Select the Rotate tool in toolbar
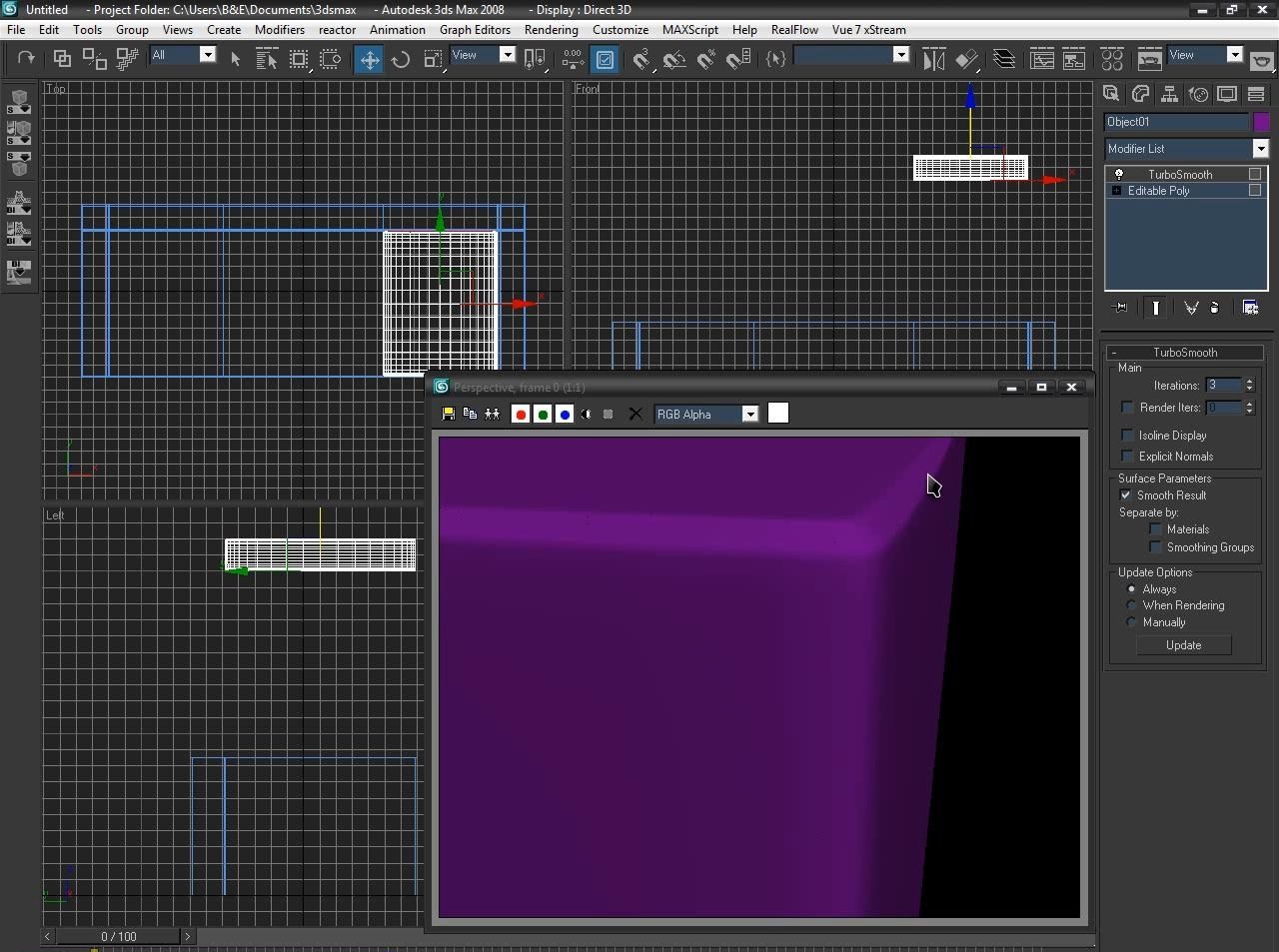 click(x=401, y=60)
